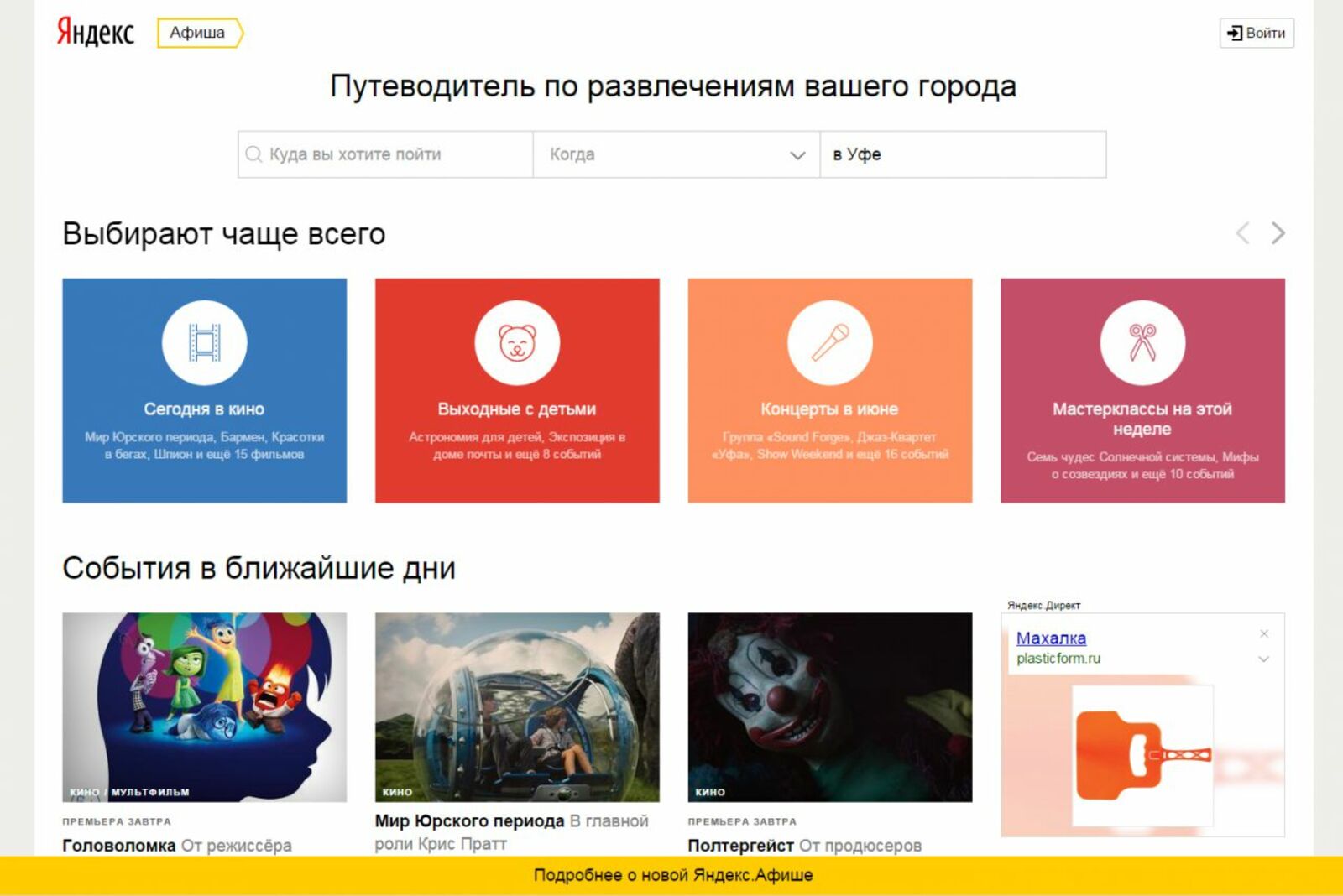Viewport: 1343px width, 896px height.
Task: Close the Махалка ad with the X
Action: [x=1264, y=633]
